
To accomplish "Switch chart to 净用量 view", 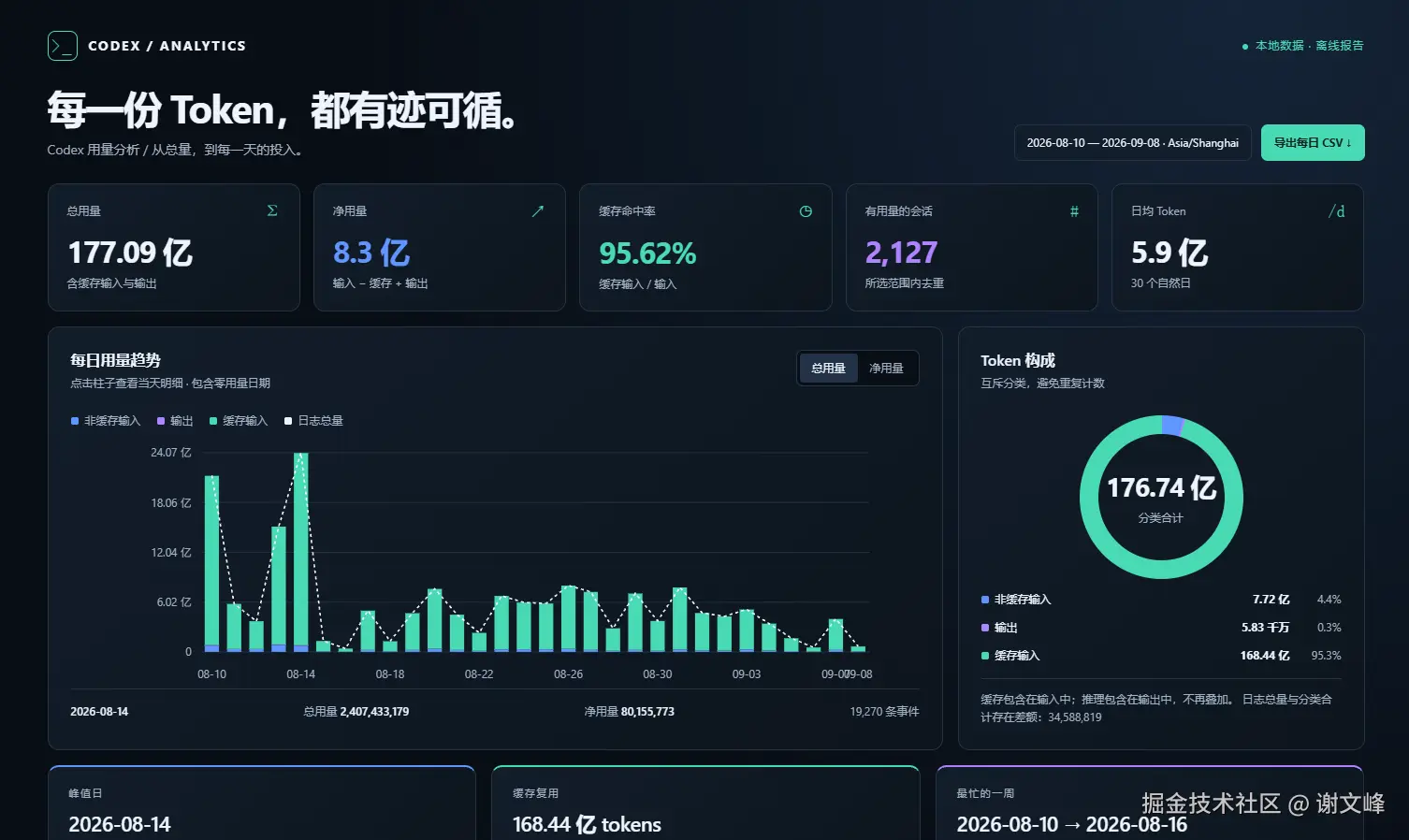I will 886,368.
